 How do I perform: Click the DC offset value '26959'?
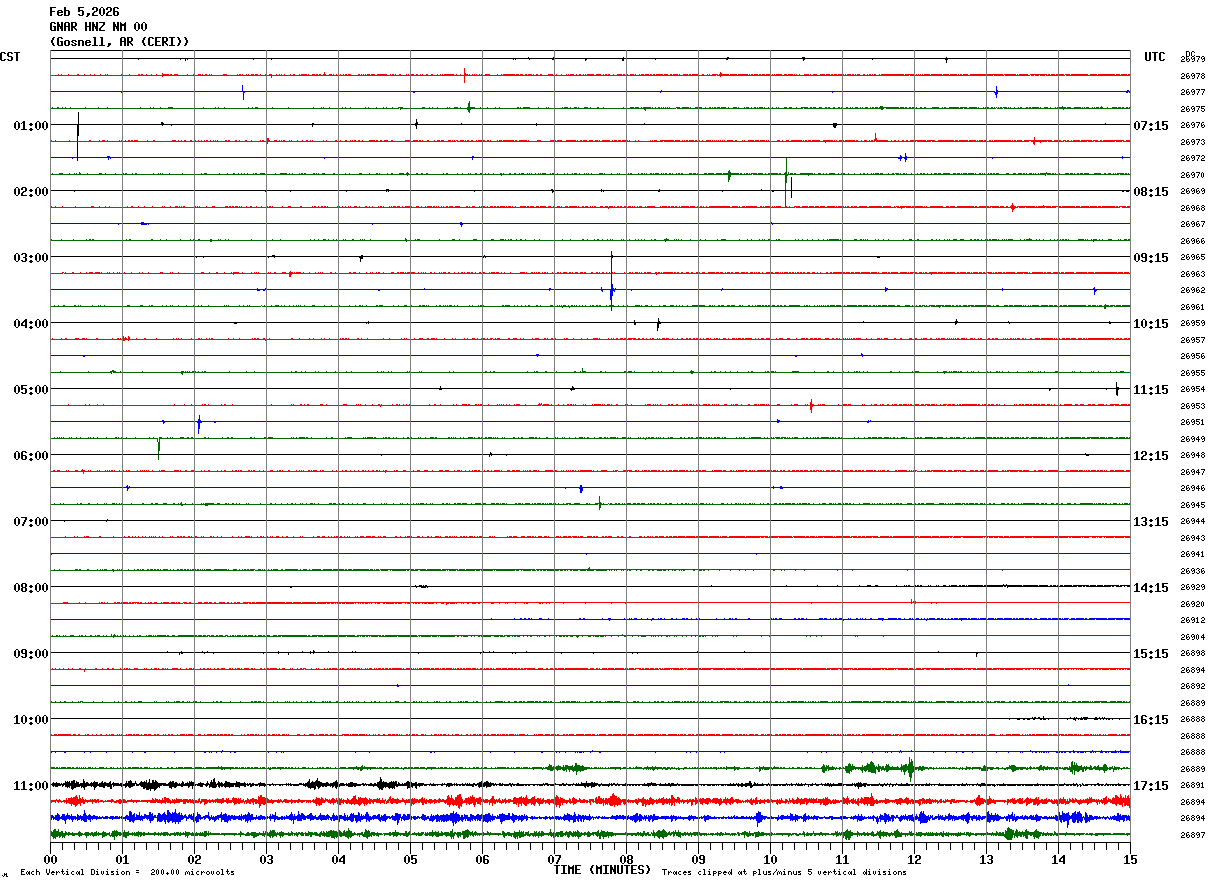point(1192,323)
